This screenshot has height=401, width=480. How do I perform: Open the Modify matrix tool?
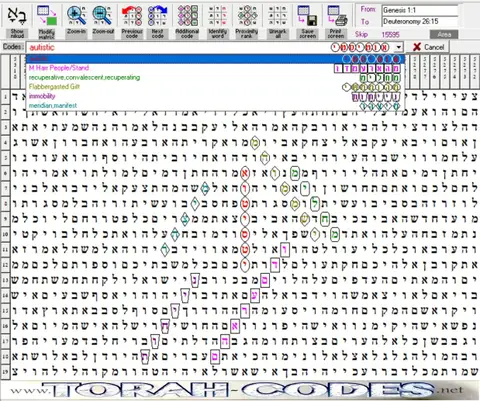point(46,16)
